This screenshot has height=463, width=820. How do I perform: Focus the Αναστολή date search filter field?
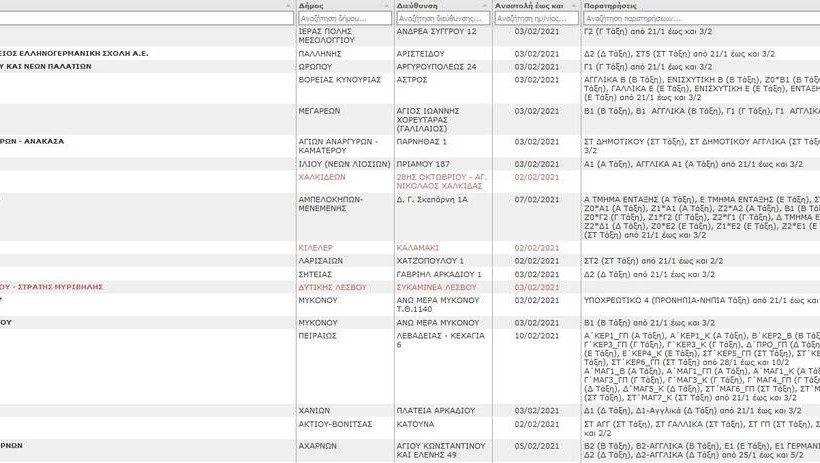point(537,18)
